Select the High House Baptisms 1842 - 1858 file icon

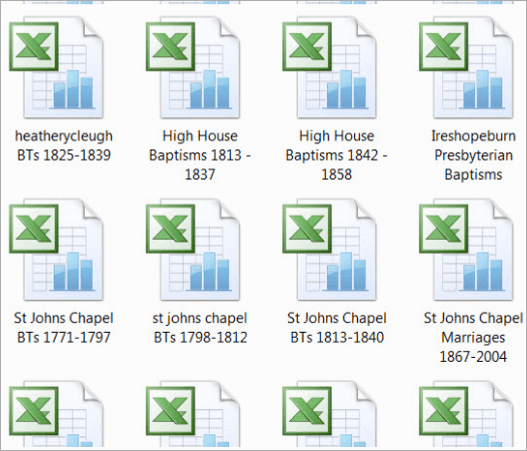(x=329, y=67)
